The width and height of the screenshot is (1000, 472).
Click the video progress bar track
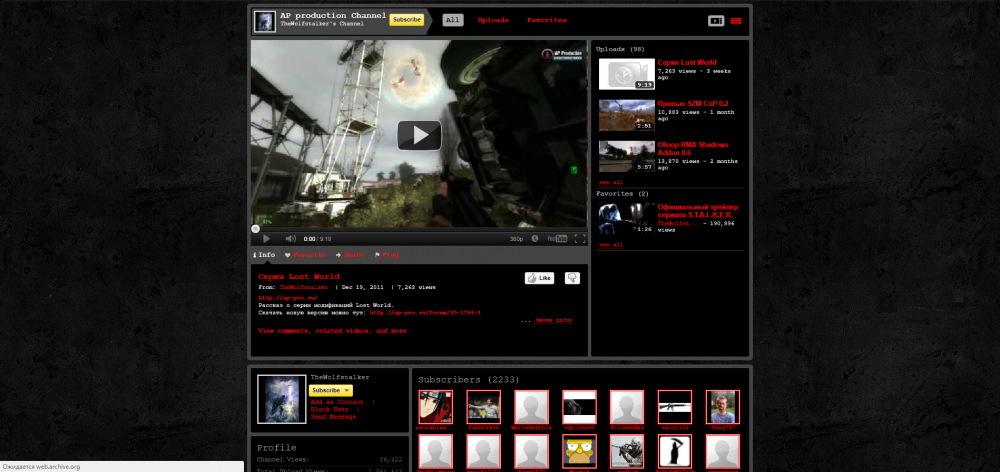click(x=421, y=228)
